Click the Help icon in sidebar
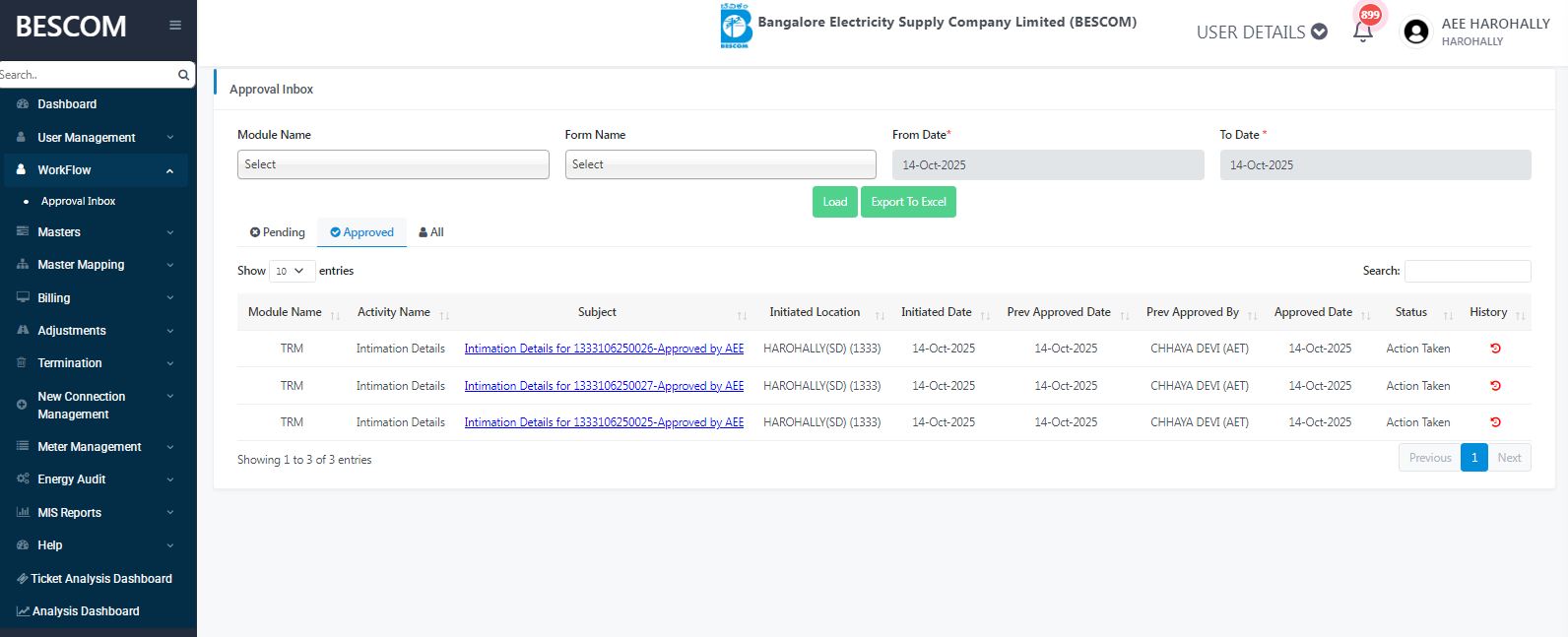This screenshot has width=1568, height=637. point(23,545)
